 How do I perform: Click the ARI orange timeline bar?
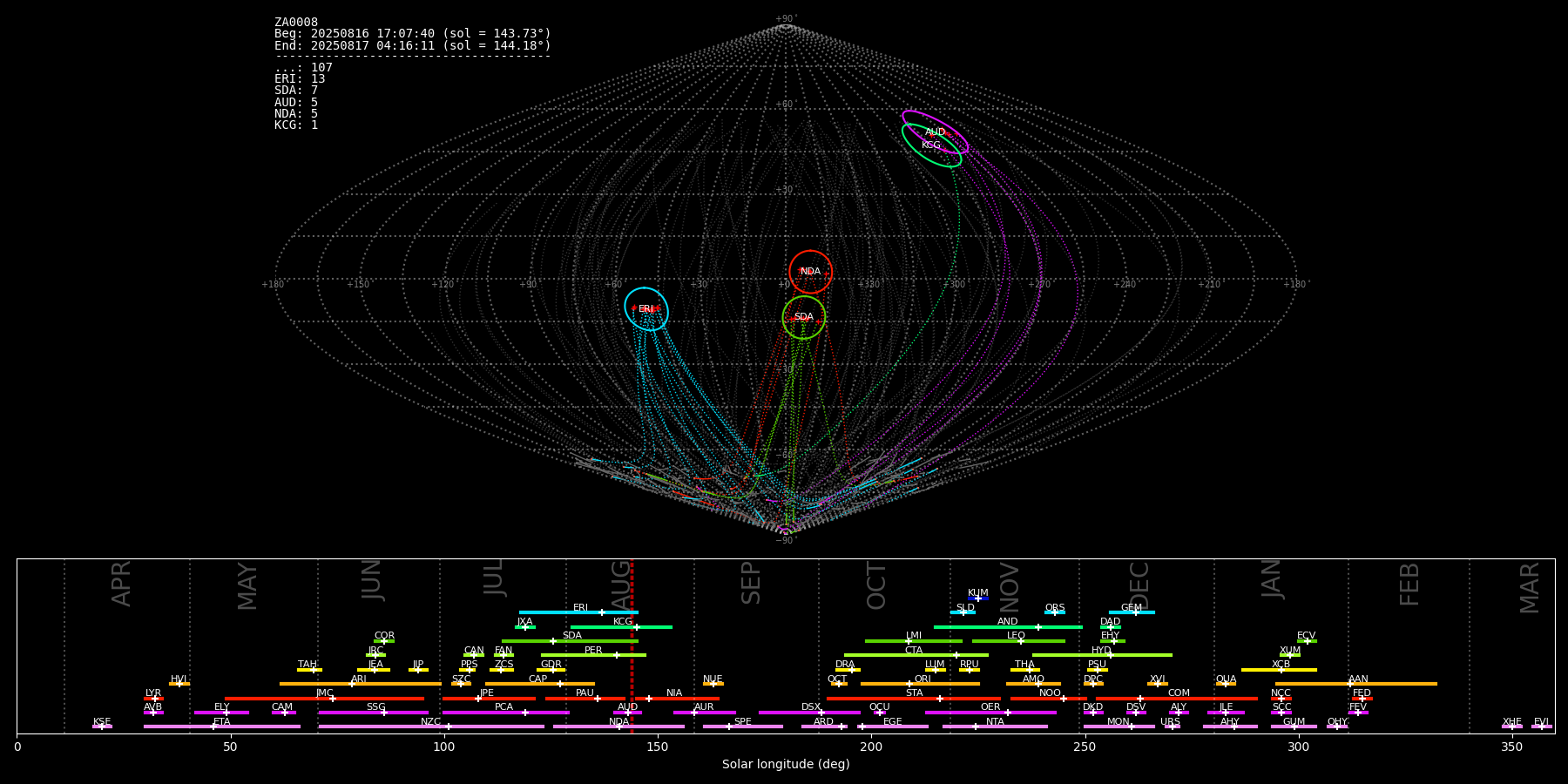coord(361,684)
